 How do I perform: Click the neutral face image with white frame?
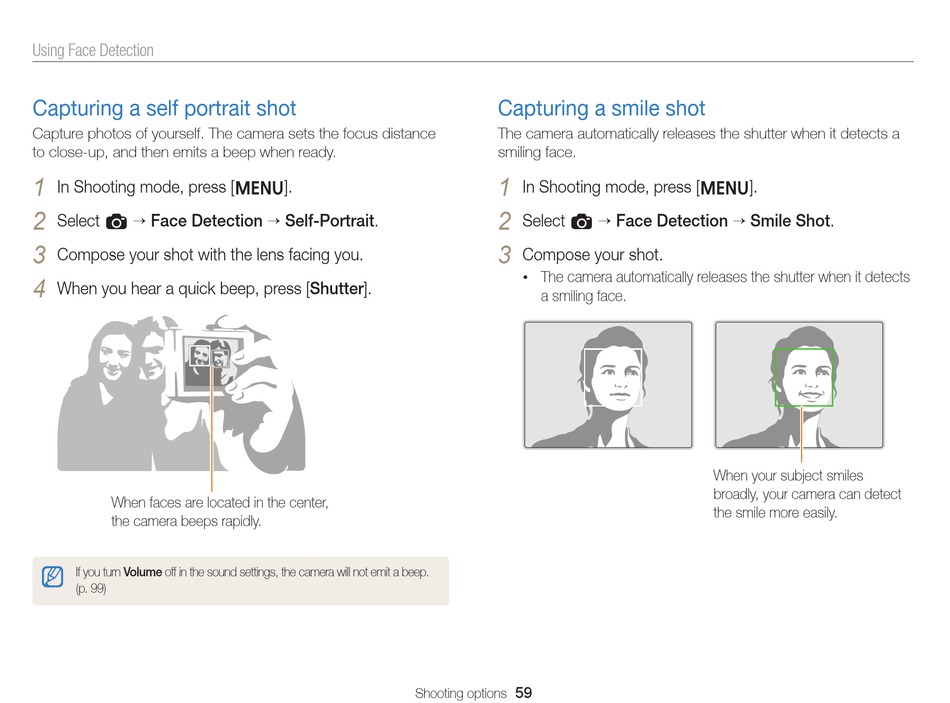tap(608, 385)
